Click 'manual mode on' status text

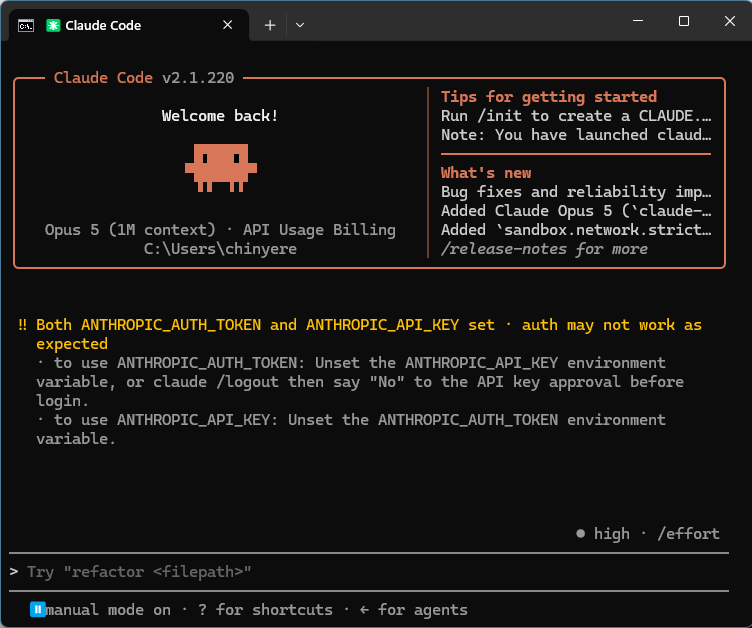pos(108,609)
